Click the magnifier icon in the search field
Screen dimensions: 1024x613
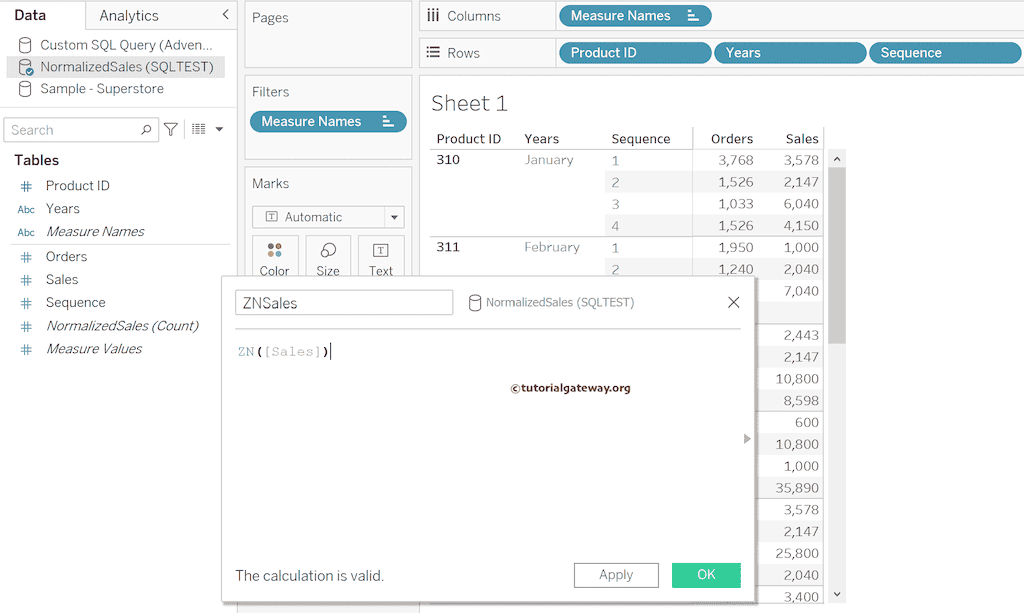pos(147,130)
